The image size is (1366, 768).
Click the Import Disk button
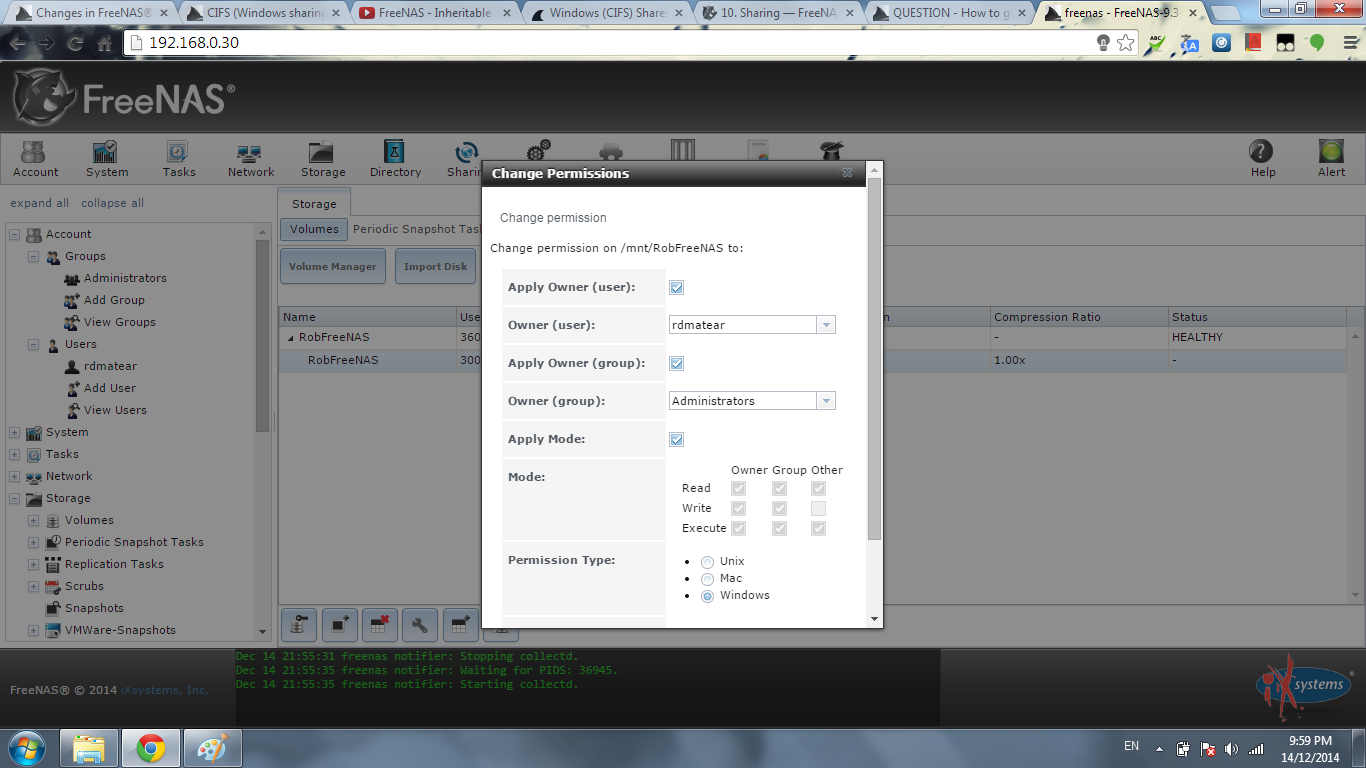click(435, 267)
